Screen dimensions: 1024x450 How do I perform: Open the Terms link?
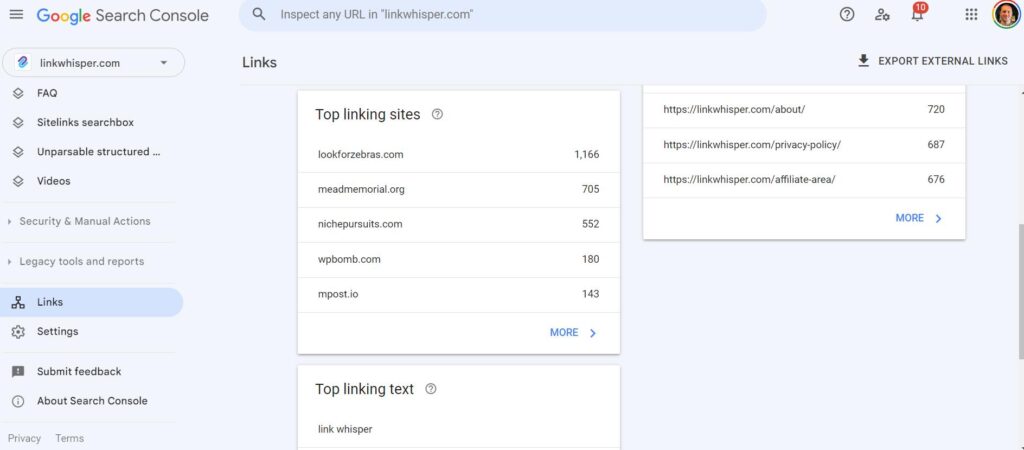pos(69,438)
